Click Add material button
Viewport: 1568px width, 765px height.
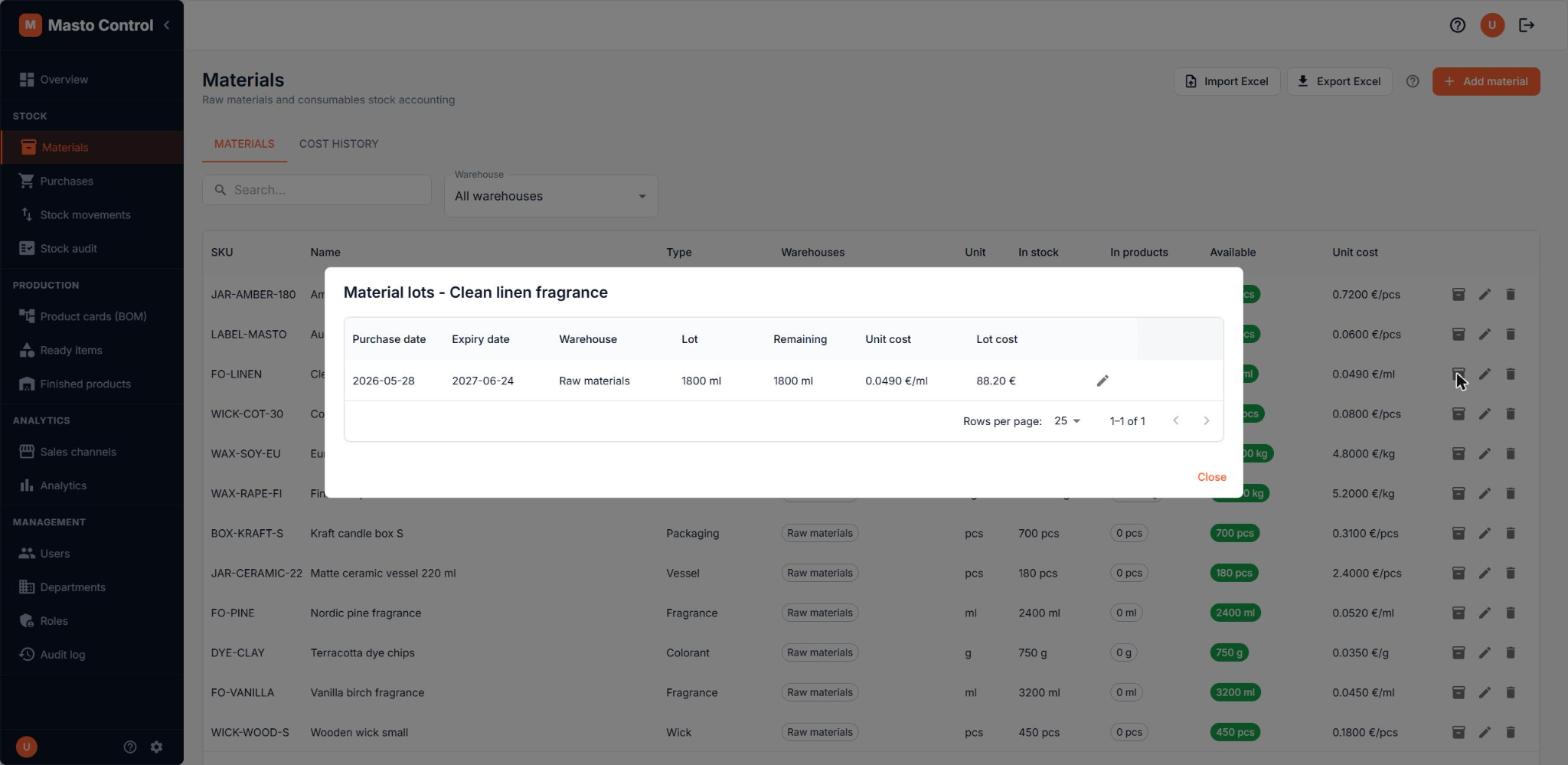click(1486, 81)
